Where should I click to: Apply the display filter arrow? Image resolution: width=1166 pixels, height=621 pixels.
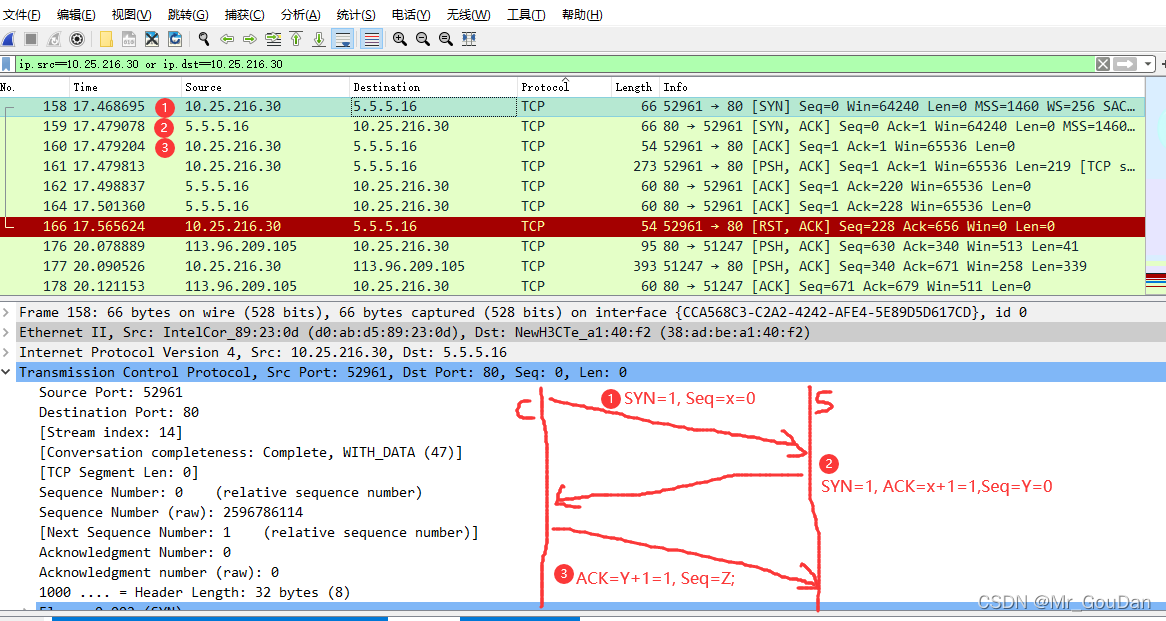tap(1125, 64)
